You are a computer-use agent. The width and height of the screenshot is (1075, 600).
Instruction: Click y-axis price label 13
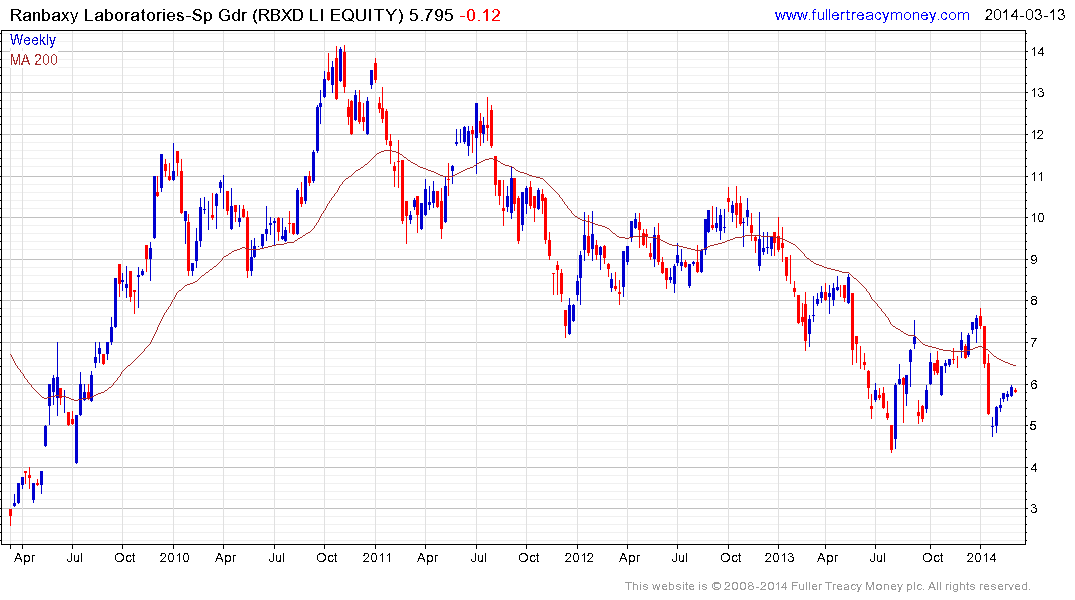coord(1037,93)
